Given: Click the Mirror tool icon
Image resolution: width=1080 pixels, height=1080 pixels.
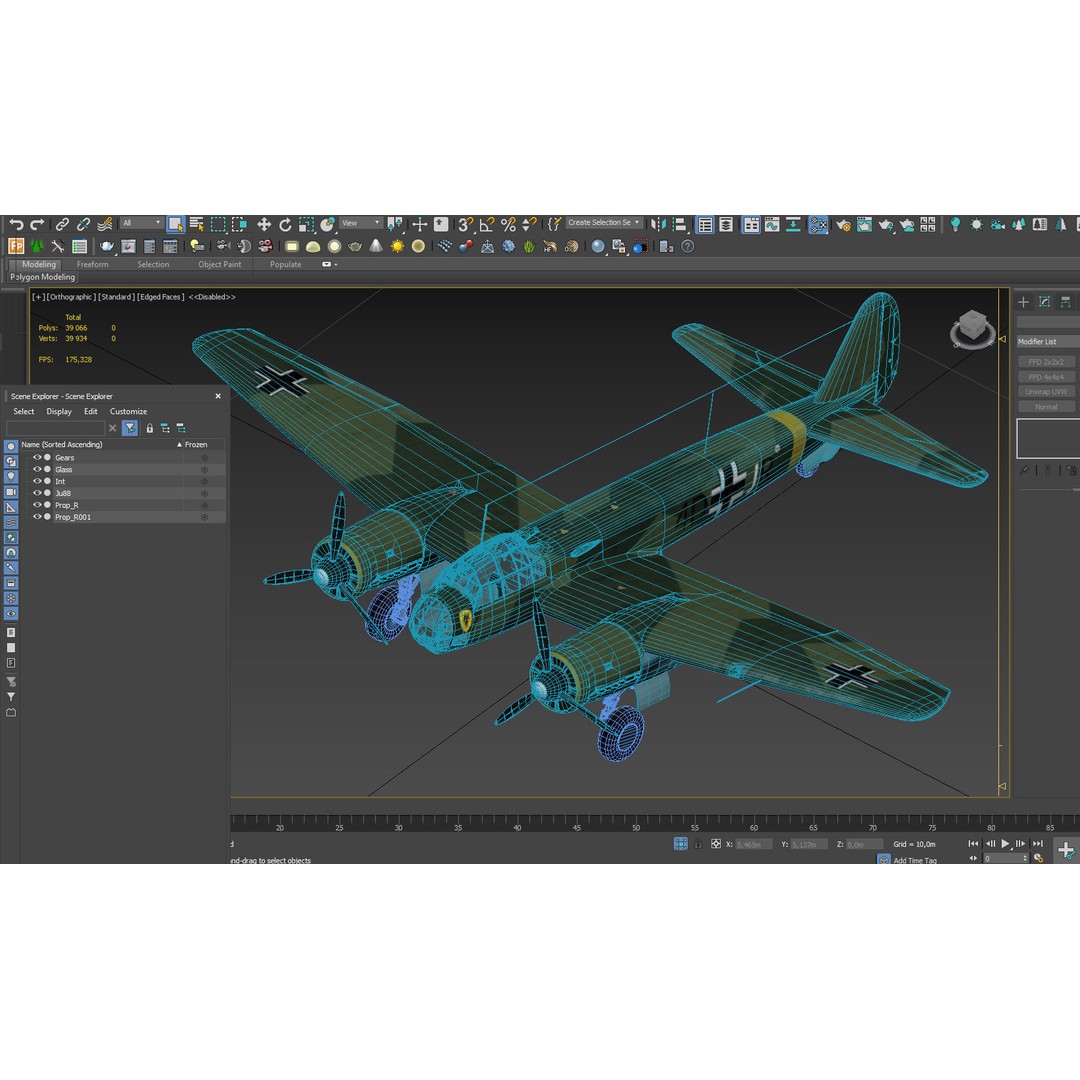Looking at the screenshot, I should (658, 224).
